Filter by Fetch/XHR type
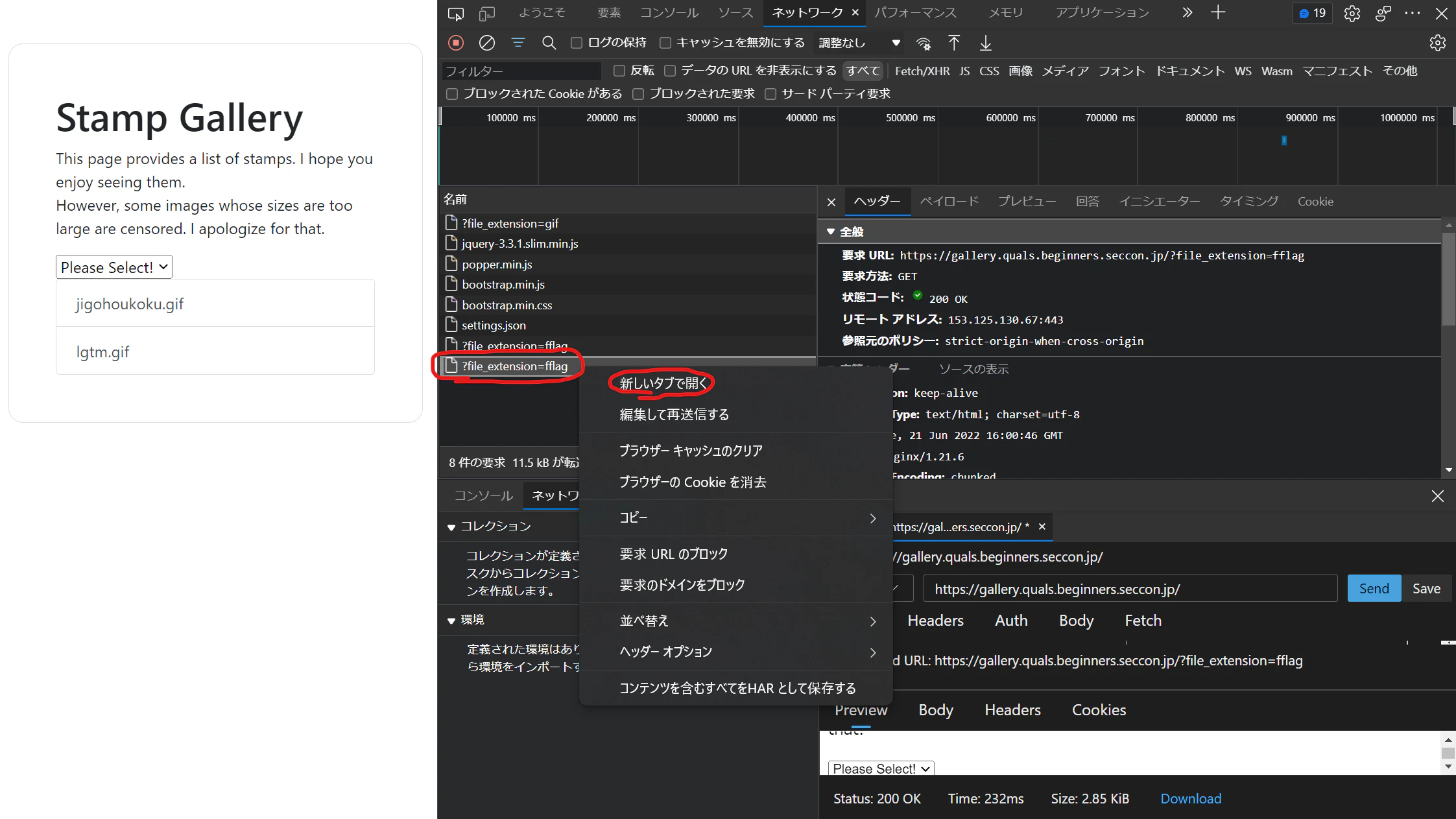This screenshot has width=1456, height=819. pos(922,71)
